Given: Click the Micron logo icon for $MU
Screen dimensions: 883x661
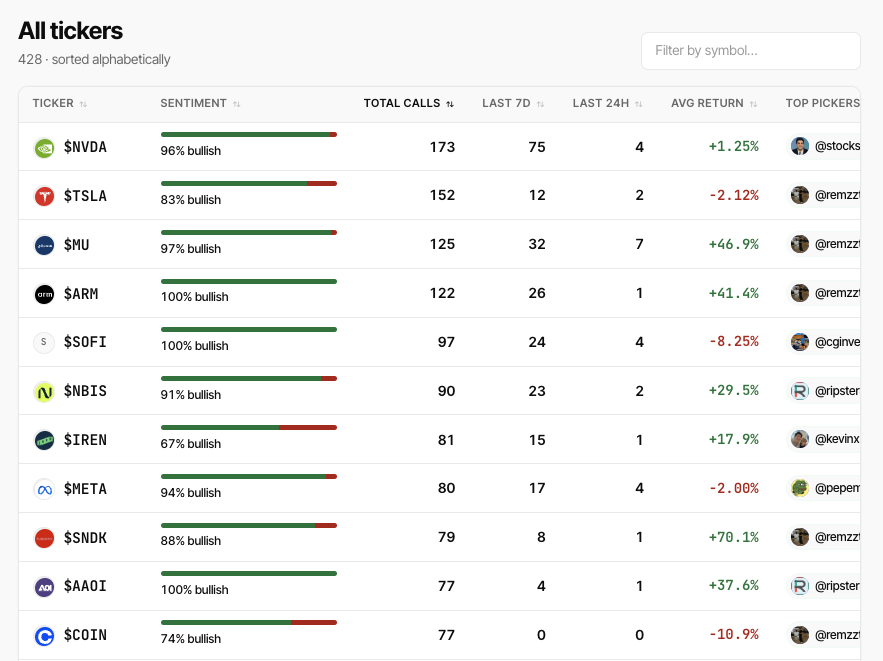Looking at the screenshot, I should pos(44,245).
